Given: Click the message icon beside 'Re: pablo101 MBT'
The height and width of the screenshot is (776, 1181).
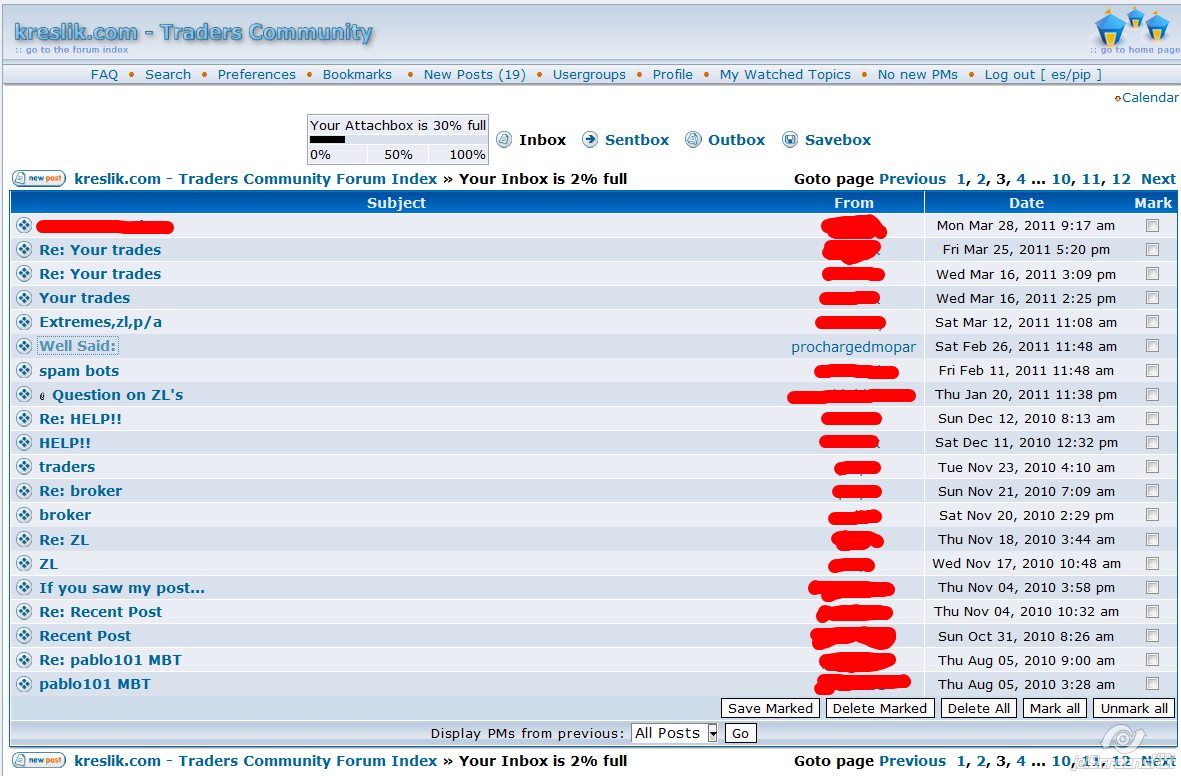Looking at the screenshot, I should click(24, 660).
